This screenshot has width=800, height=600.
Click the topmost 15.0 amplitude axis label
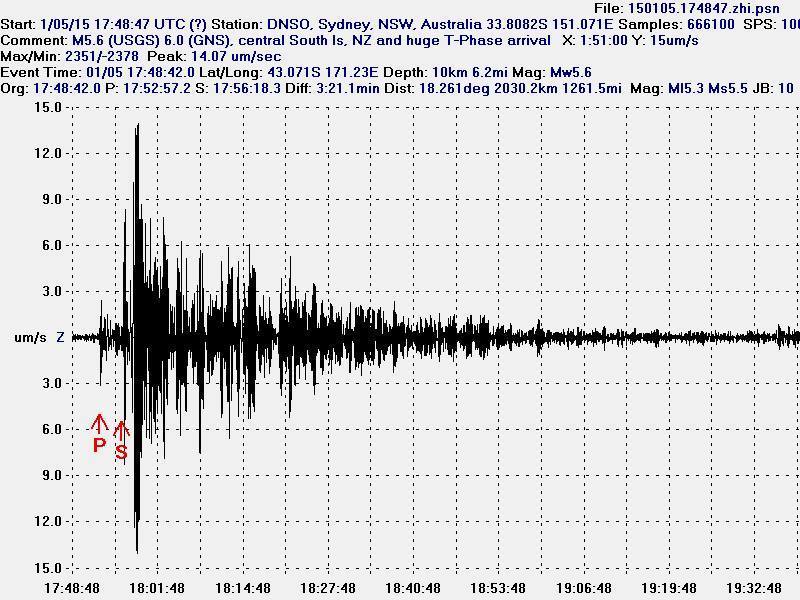[x=48, y=107]
